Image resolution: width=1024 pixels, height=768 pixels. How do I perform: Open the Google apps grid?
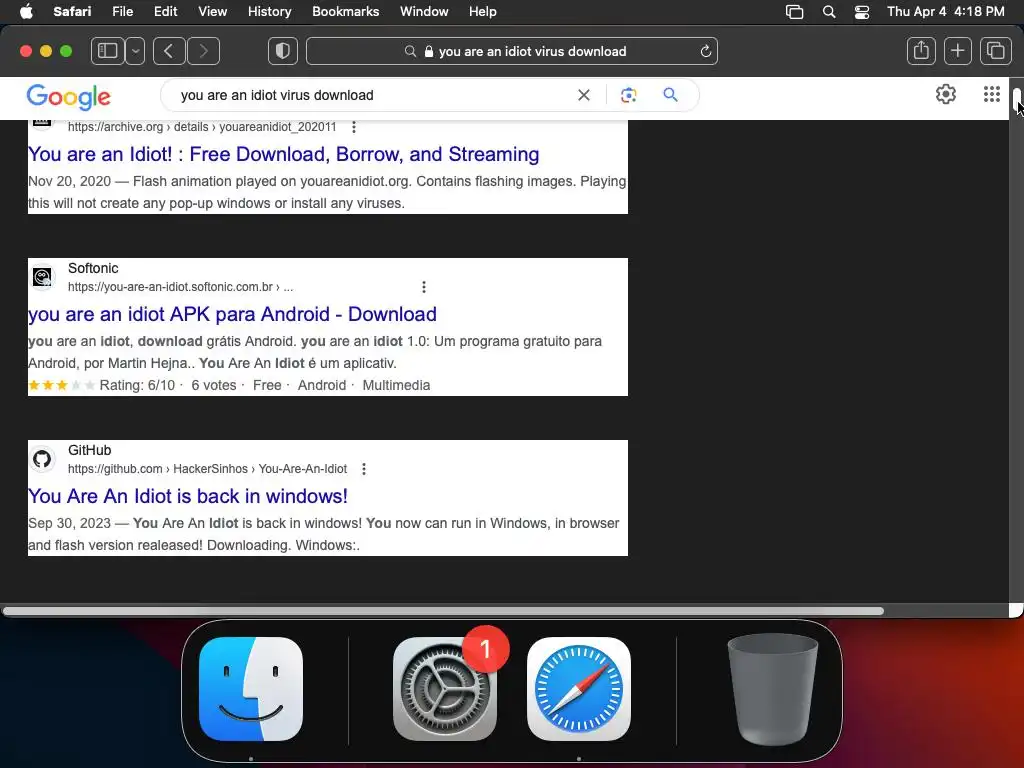pos(991,94)
